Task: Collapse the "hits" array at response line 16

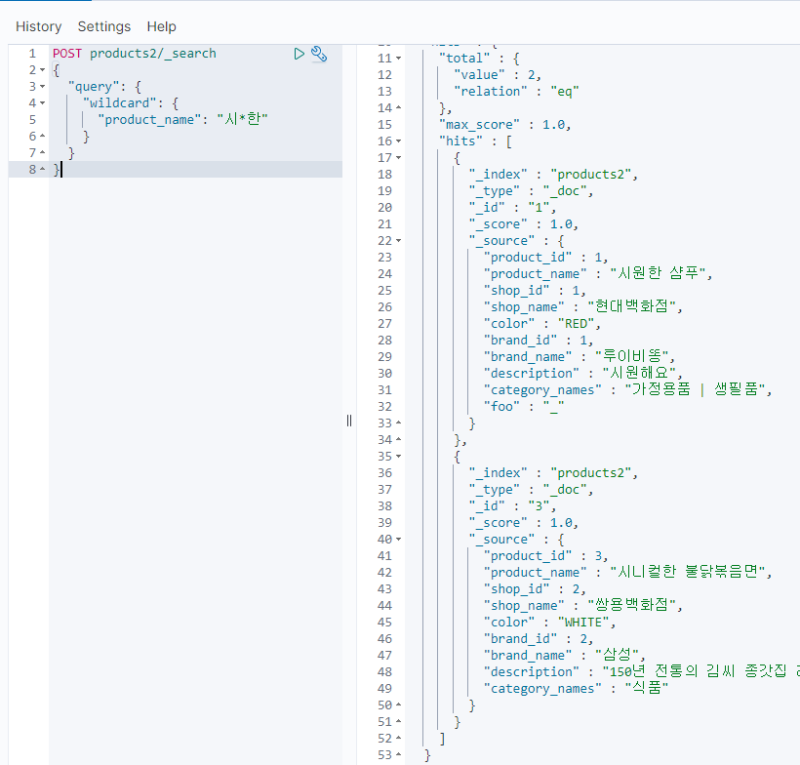Action: [399, 142]
